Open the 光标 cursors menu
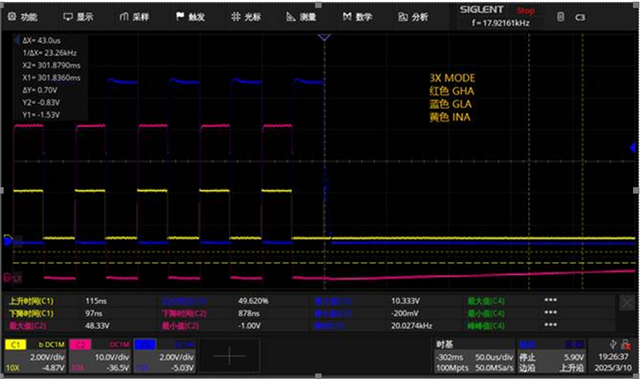Viewport: 640px width, 379px height. [246, 17]
